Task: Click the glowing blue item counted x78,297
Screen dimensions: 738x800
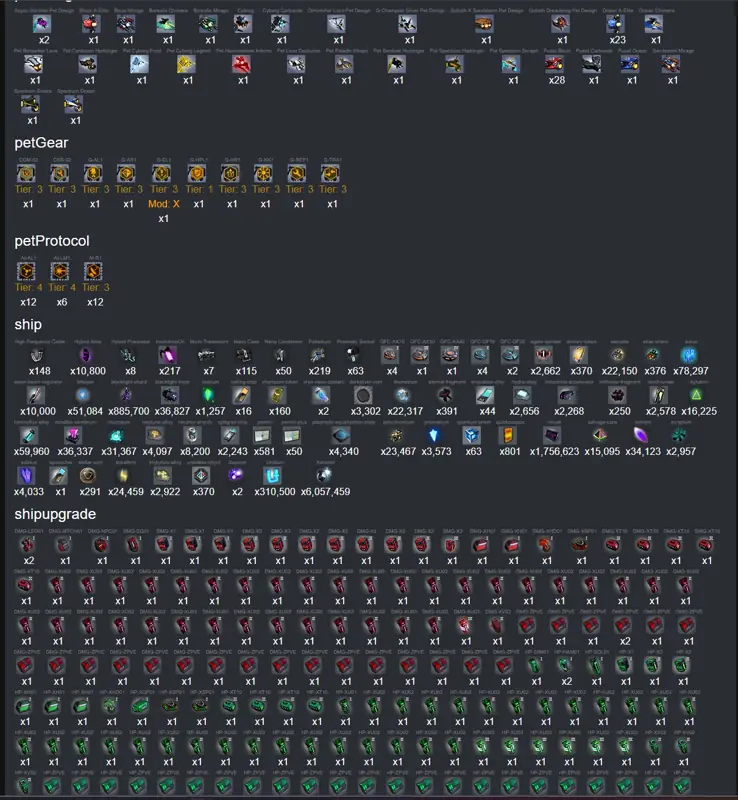Action: click(x=690, y=355)
